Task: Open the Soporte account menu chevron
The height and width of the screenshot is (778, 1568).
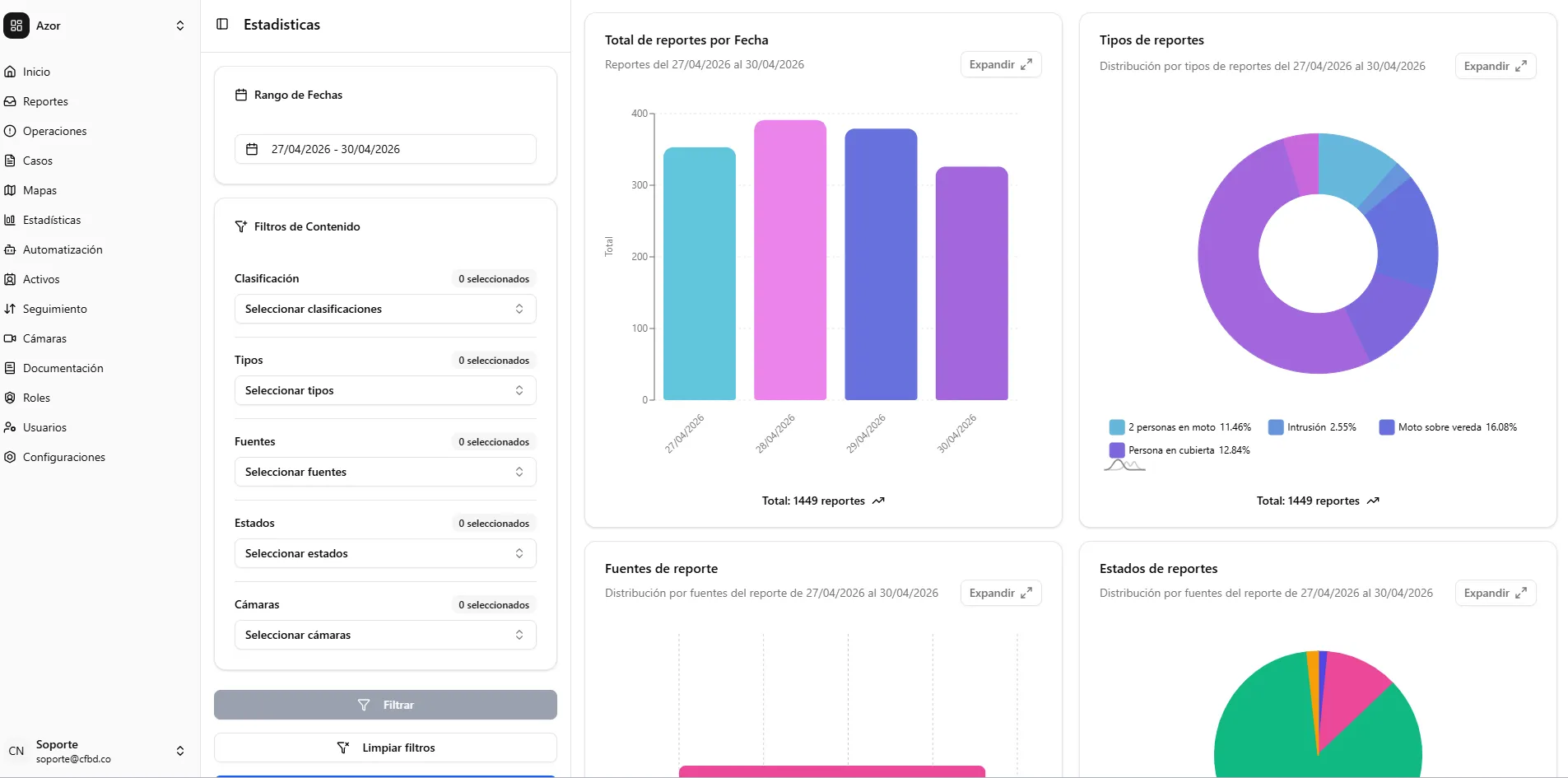Action: (x=180, y=751)
